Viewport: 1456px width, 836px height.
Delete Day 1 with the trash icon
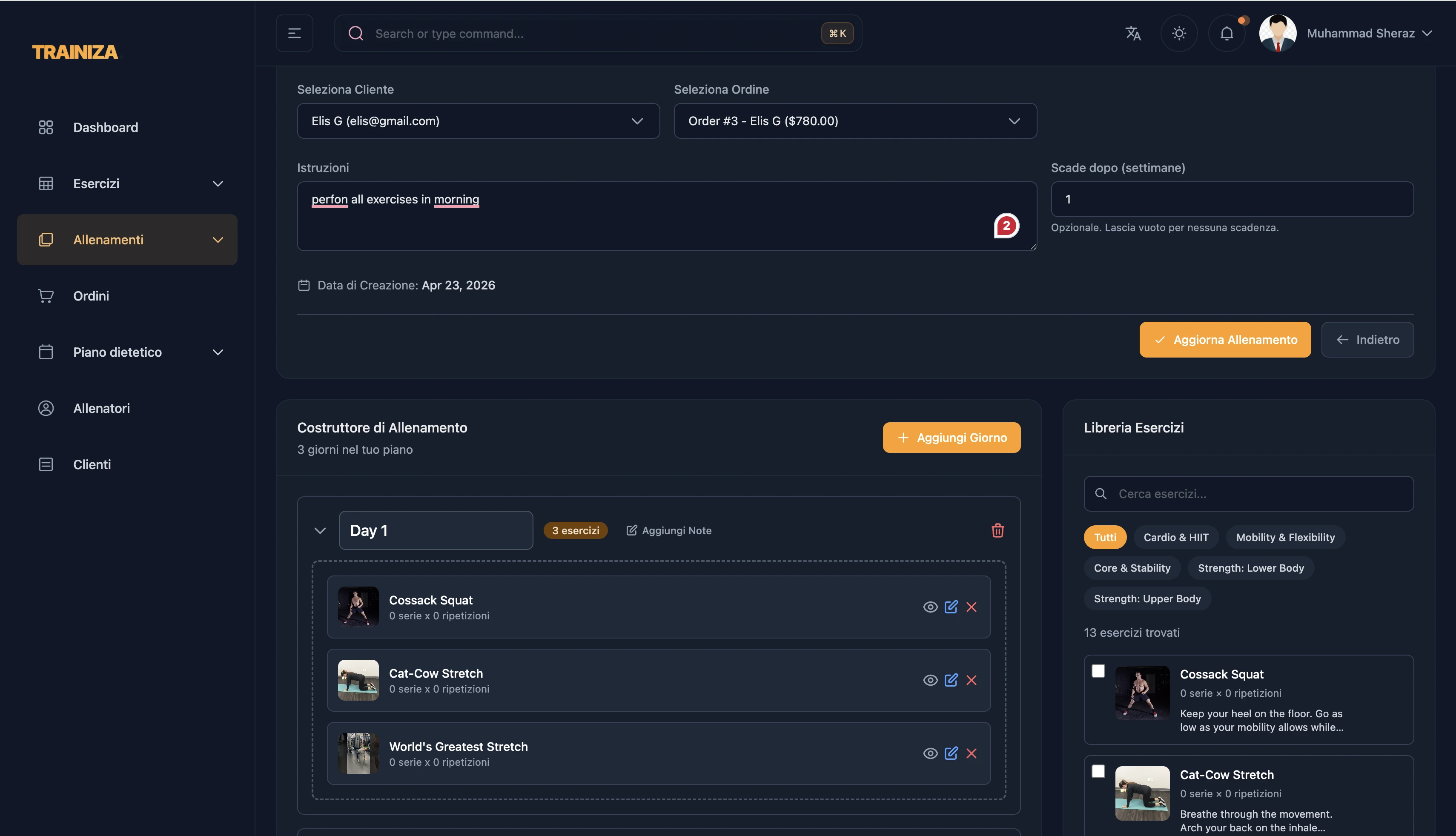click(997, 530)
